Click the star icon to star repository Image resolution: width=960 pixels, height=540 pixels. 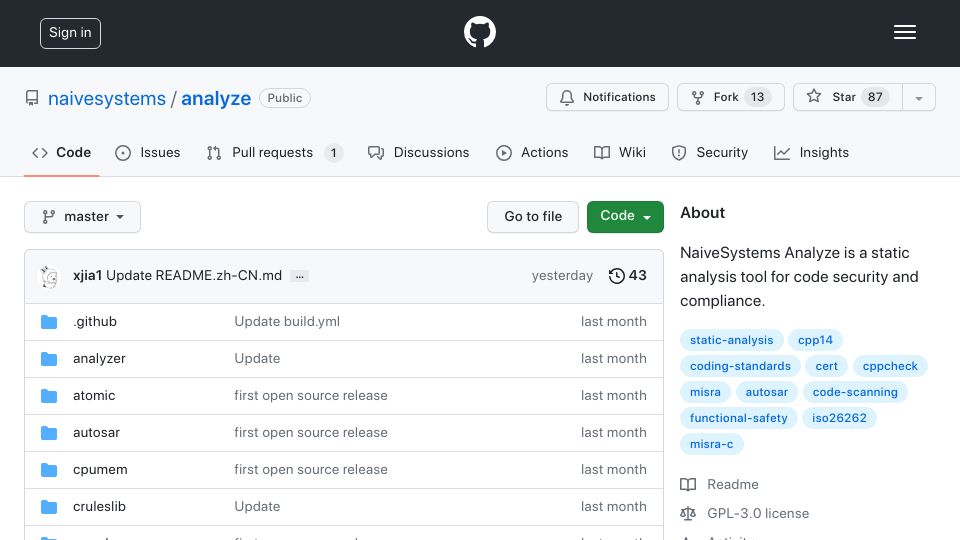(814, 96)
